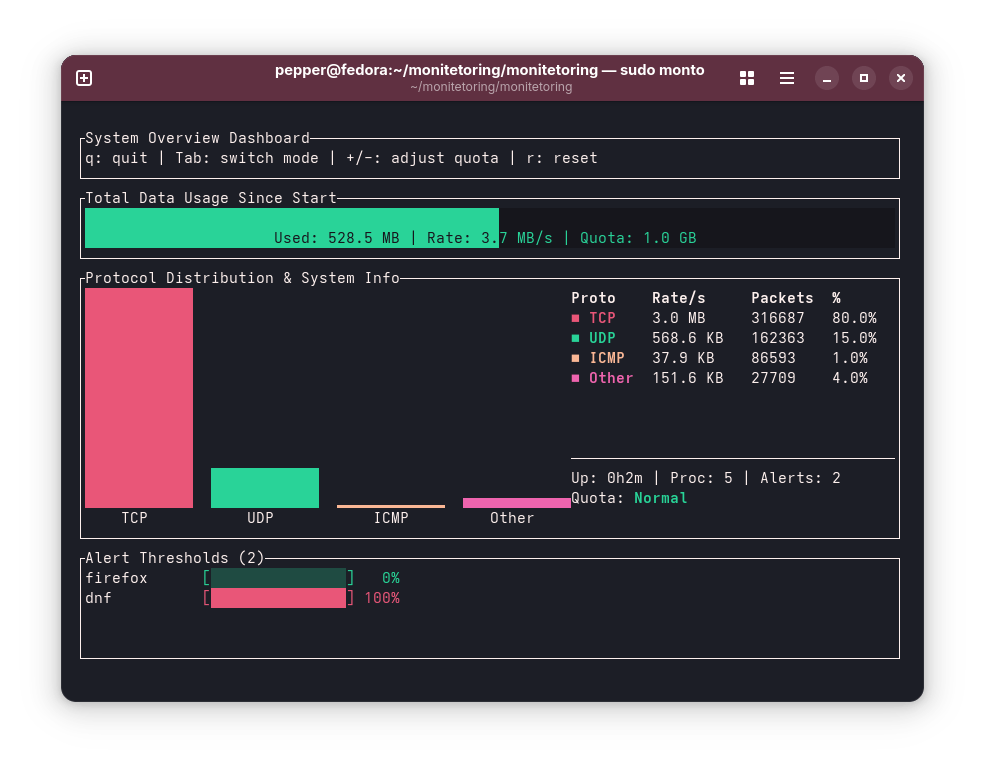The width and height of the screenshot is (985, 769).
Task: Click the tall TCP chart bar
Action: click(139, 398)
